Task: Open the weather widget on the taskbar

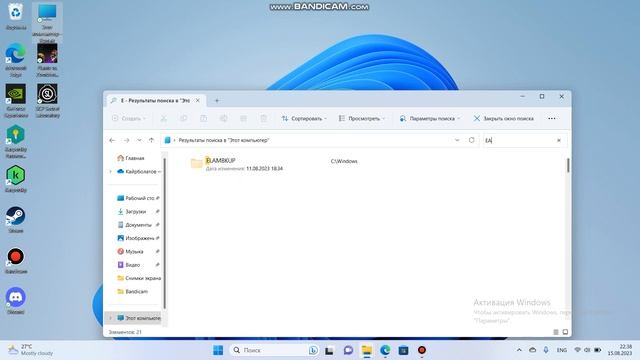Action: pyautogui.click(x=31, y=350)
